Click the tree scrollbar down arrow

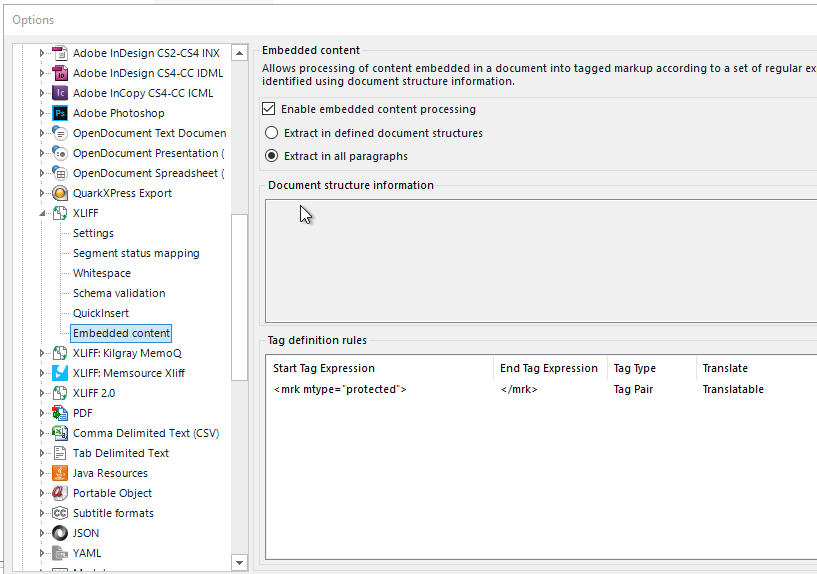[239, 563]
